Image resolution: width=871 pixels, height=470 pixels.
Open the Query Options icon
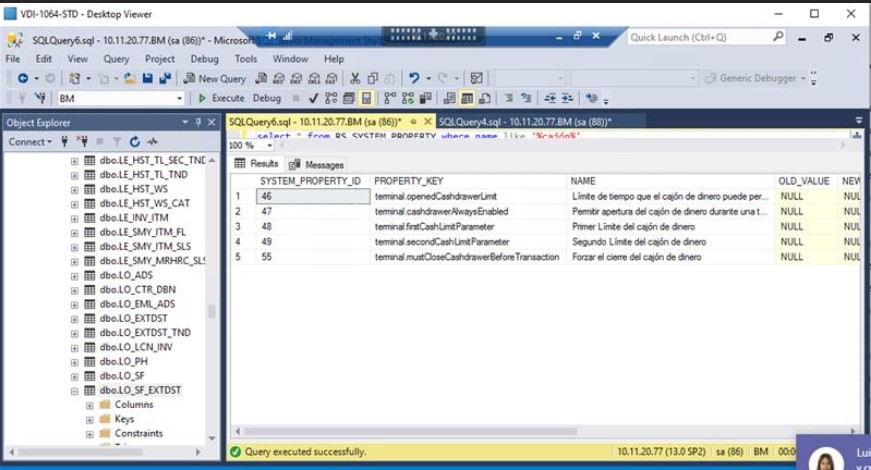[349, 98]
